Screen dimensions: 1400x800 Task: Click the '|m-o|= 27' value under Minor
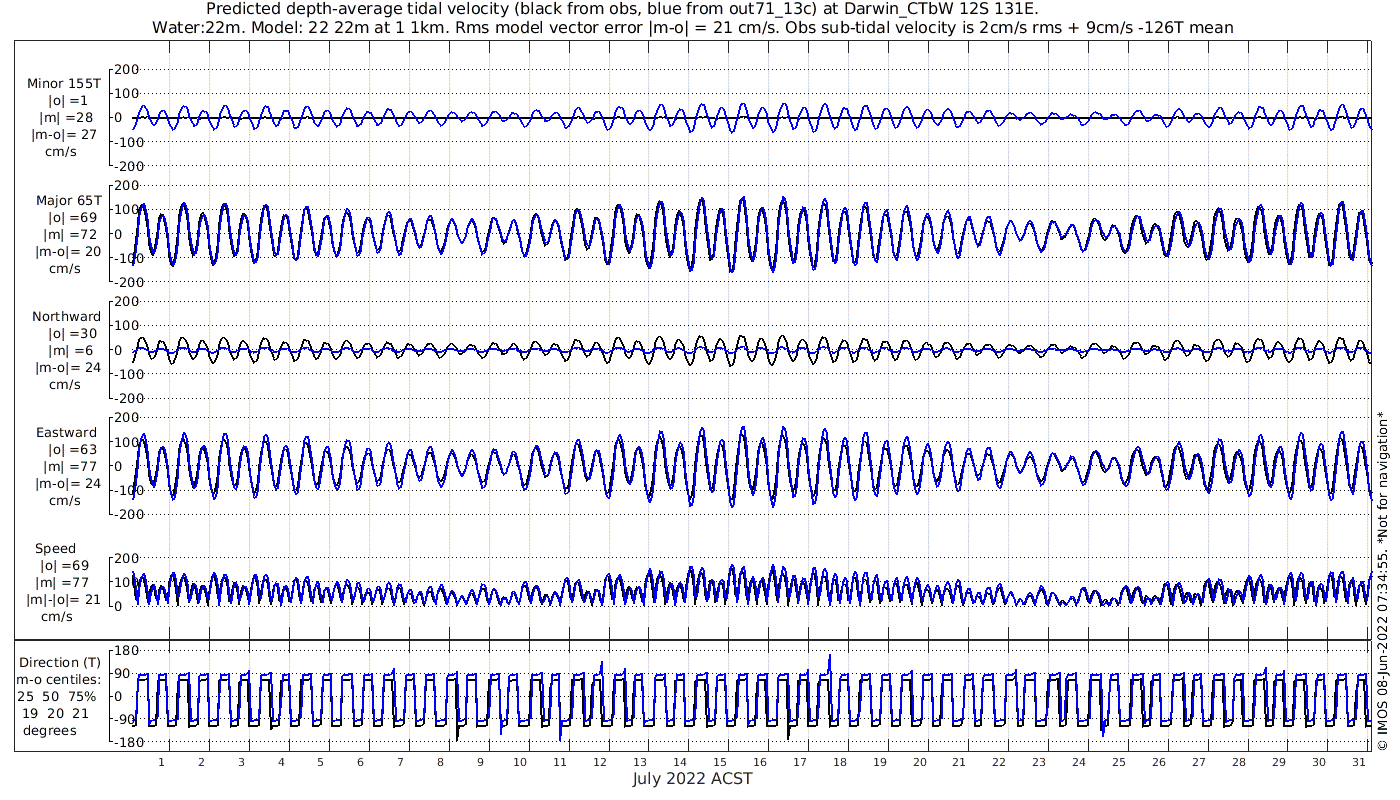(65, 134)
